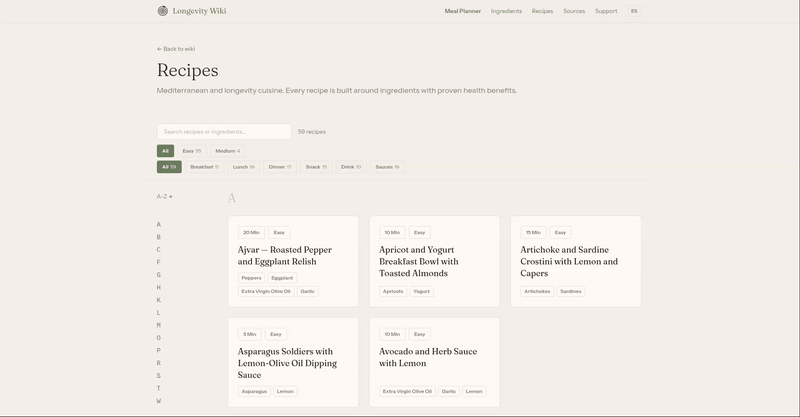This screenshot has width=800, height=417.
Task: Click Extra Virgin Olive Oil tag on Ajvar card
Action: tap(266, 291)
